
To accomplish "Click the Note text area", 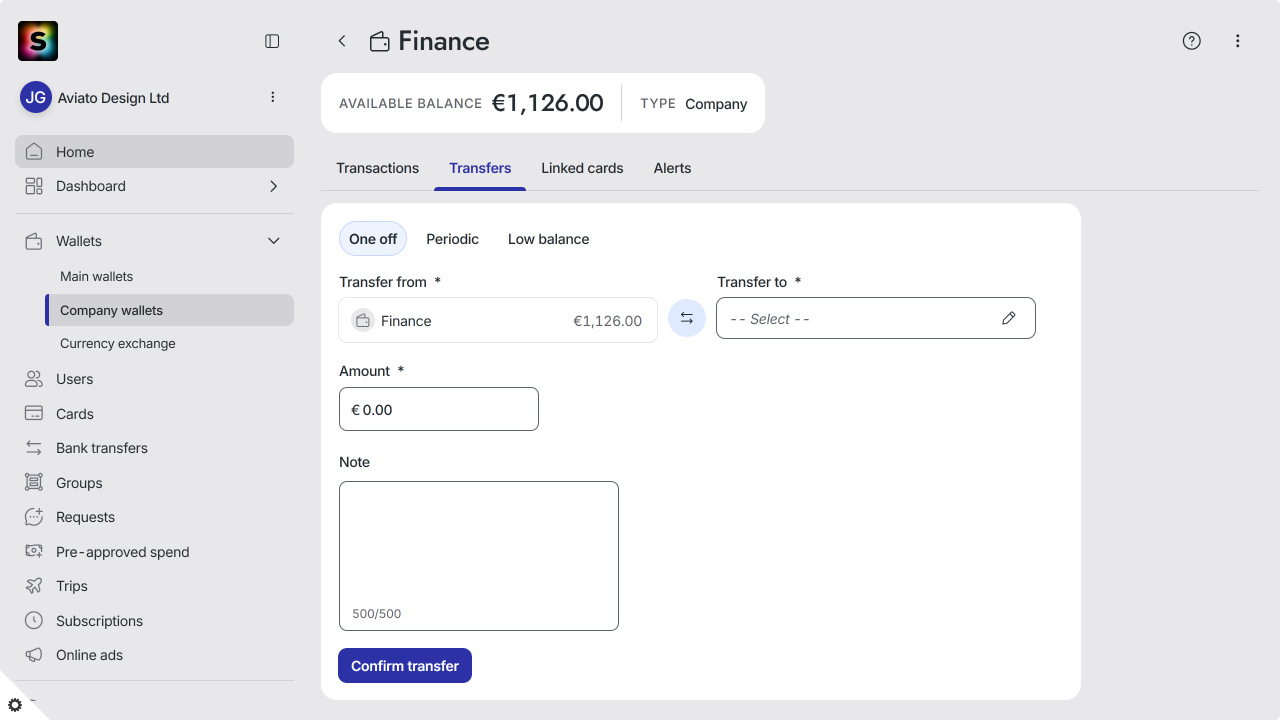I will tap(479, 556).
